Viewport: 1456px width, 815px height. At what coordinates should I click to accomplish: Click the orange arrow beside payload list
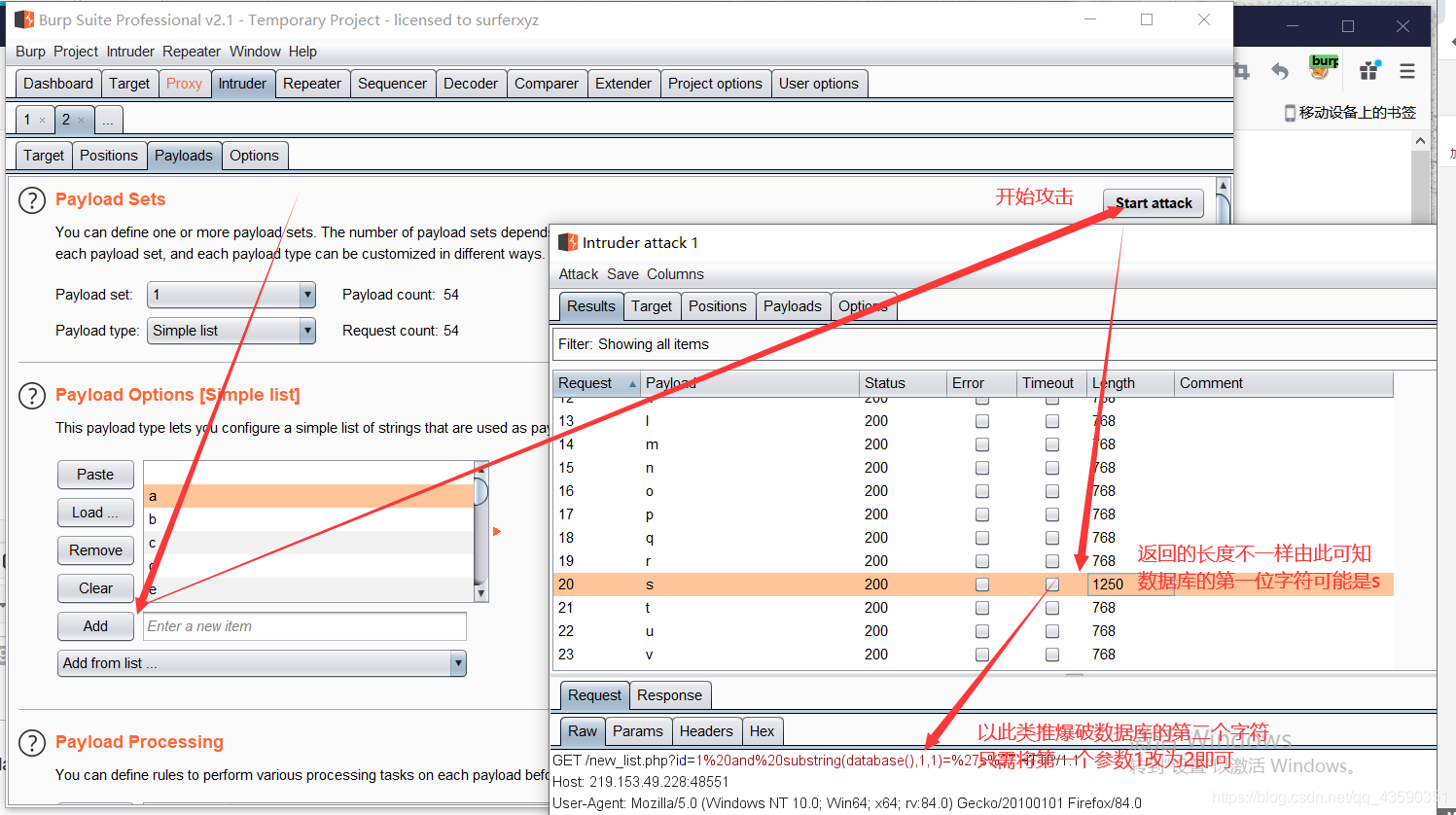click(497, 531)
